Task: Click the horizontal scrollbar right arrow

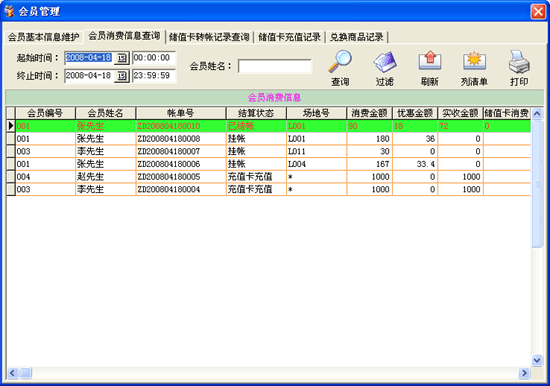Action: coord(524,373)
